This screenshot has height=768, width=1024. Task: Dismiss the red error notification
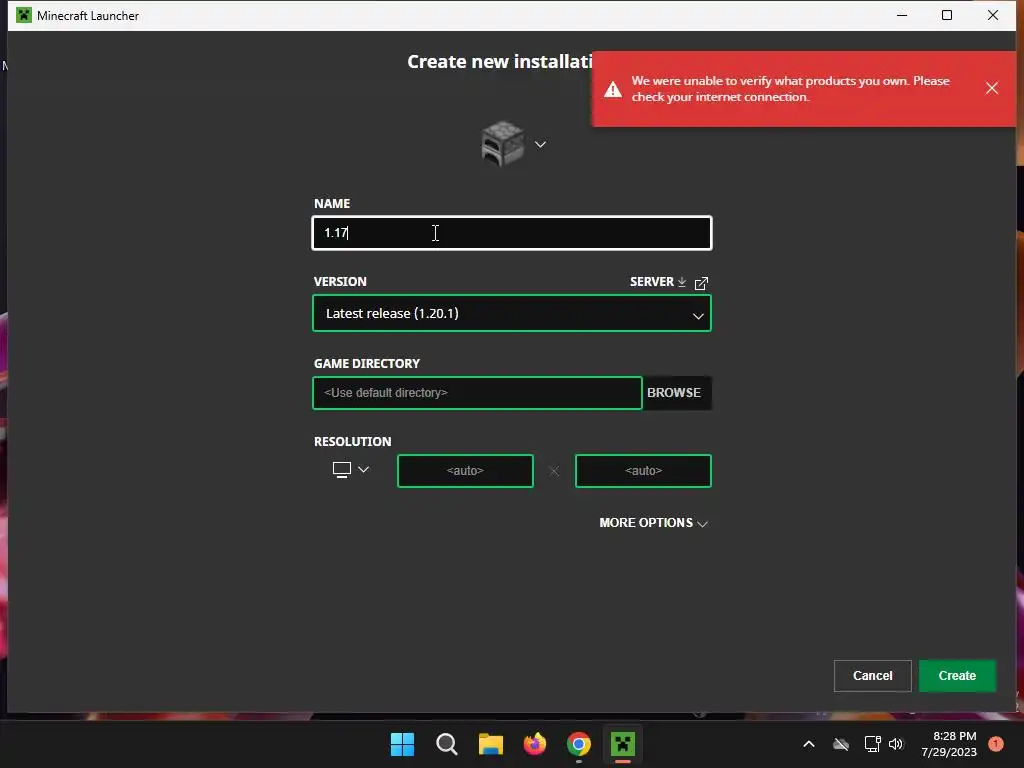(991, 88)
